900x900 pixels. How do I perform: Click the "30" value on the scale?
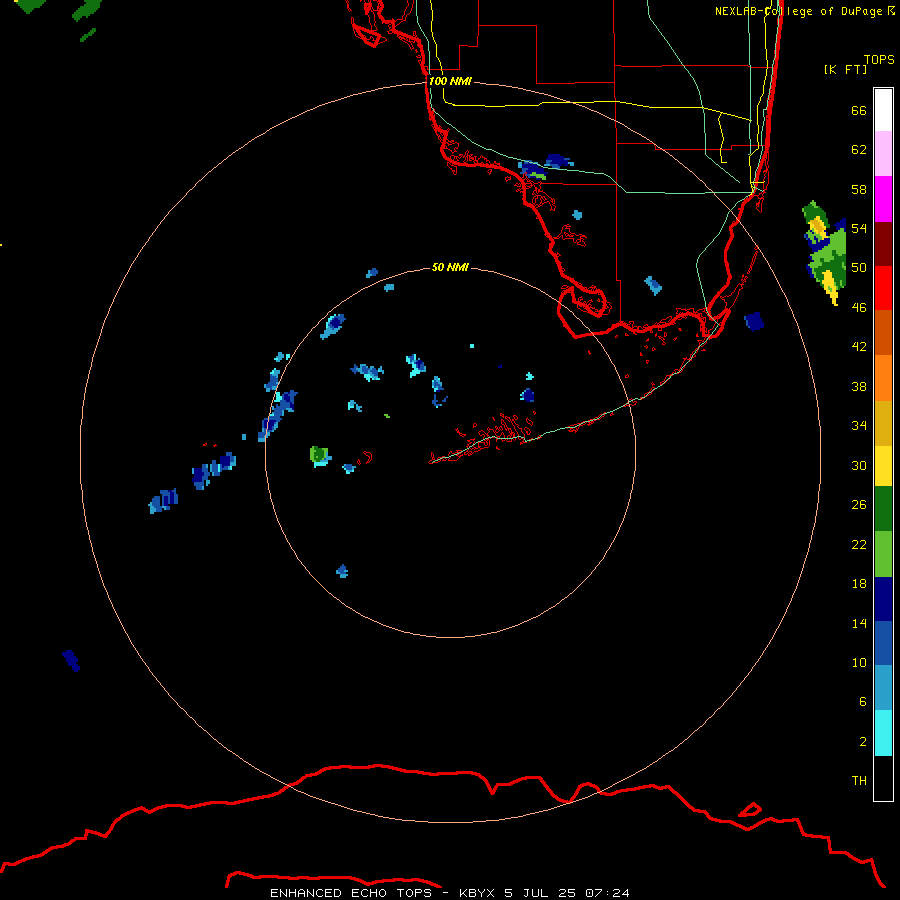pos(859,465)
